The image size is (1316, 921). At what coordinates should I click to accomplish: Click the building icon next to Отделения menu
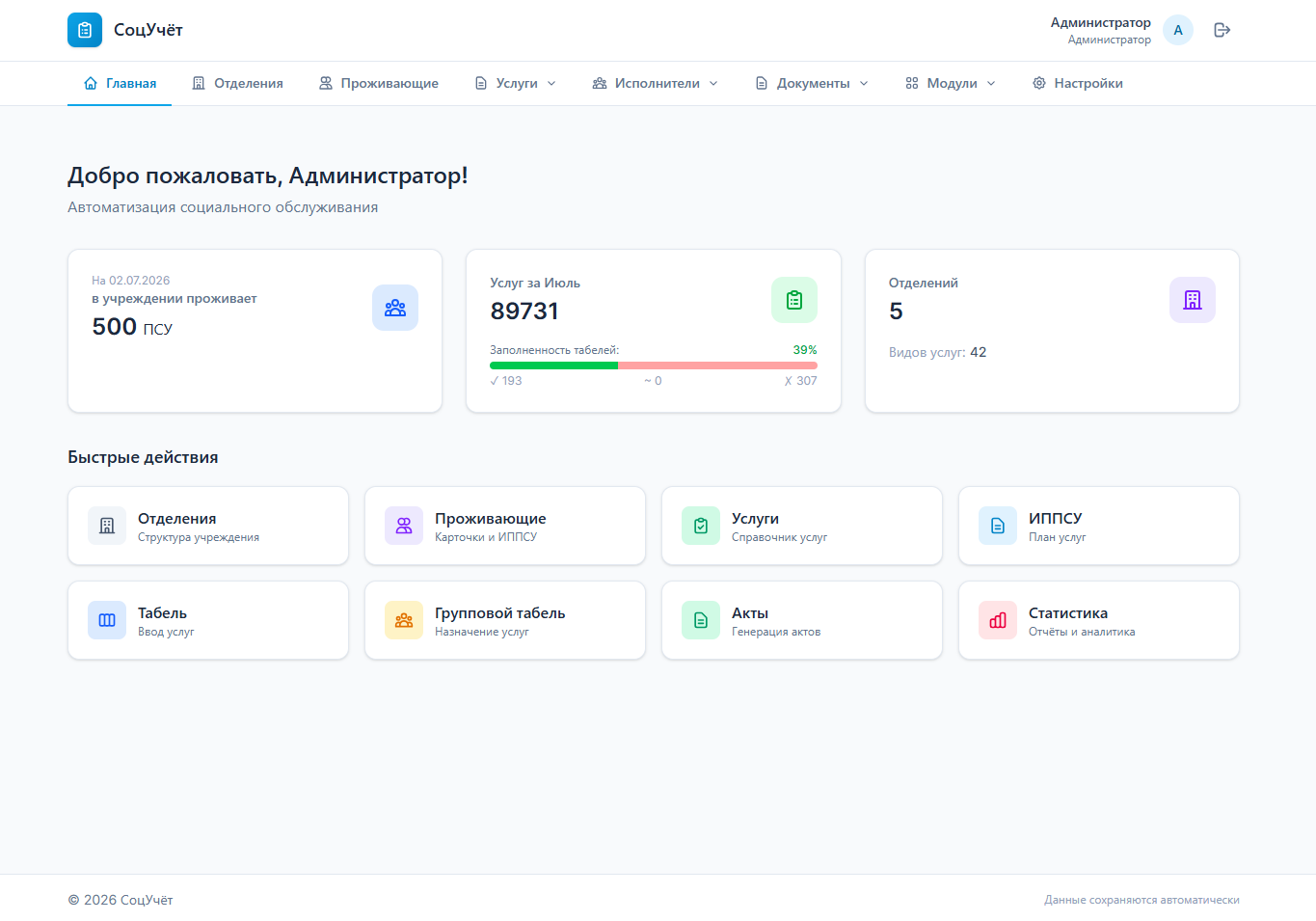coord(199,83)
